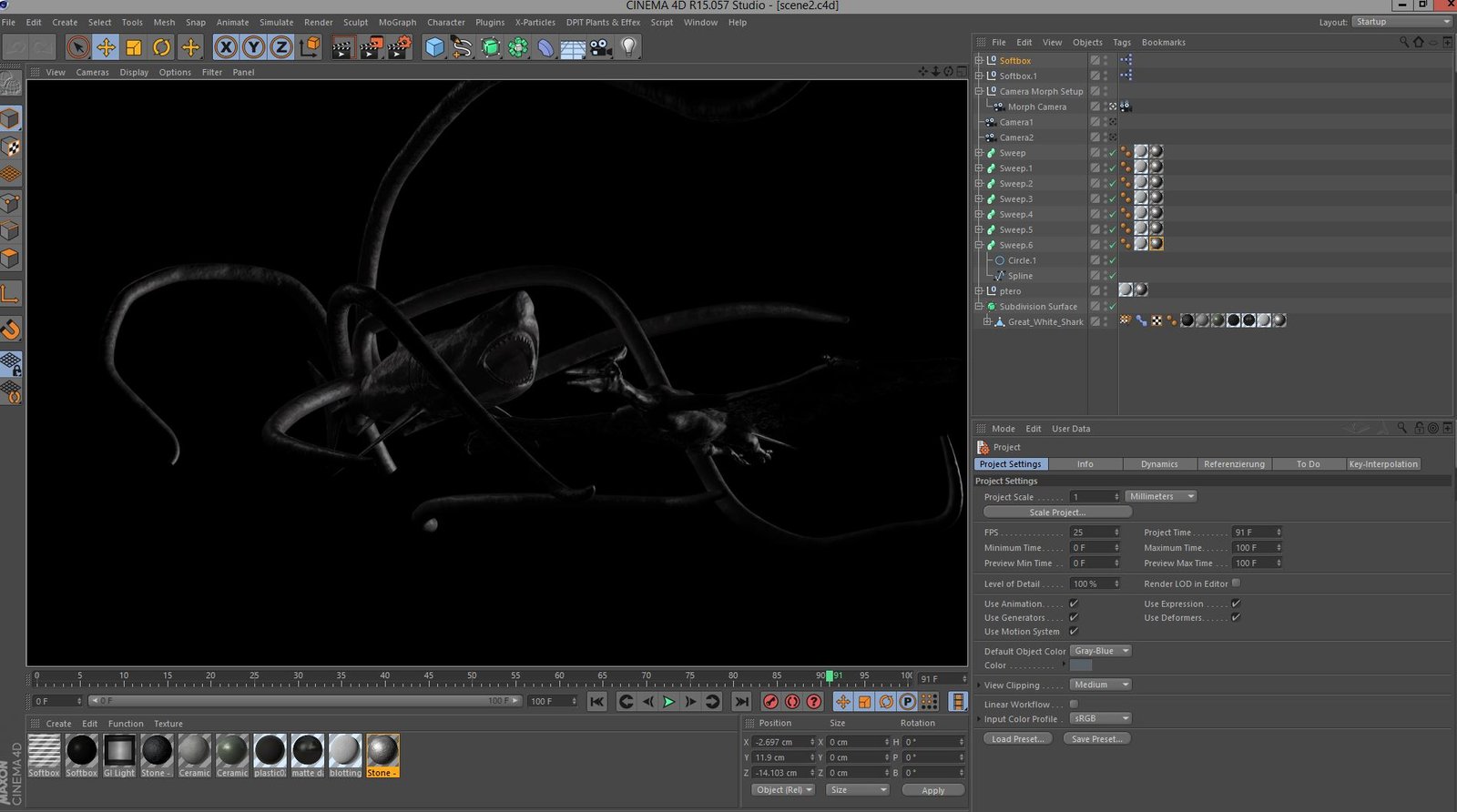Click the Scale tool icon

pyautogui.click(x=134, y=47)
